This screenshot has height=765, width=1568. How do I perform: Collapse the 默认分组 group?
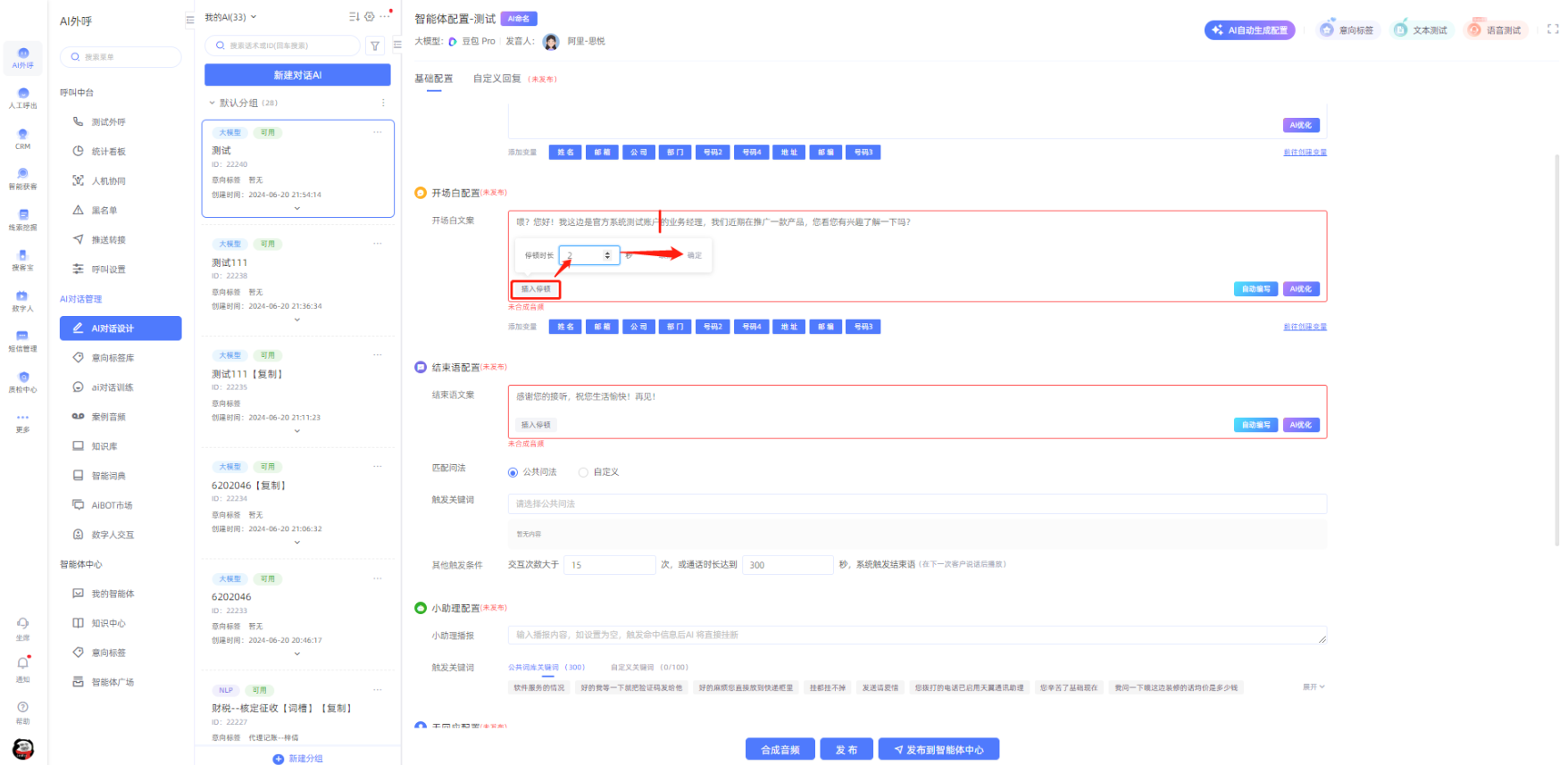click(213, 103)
